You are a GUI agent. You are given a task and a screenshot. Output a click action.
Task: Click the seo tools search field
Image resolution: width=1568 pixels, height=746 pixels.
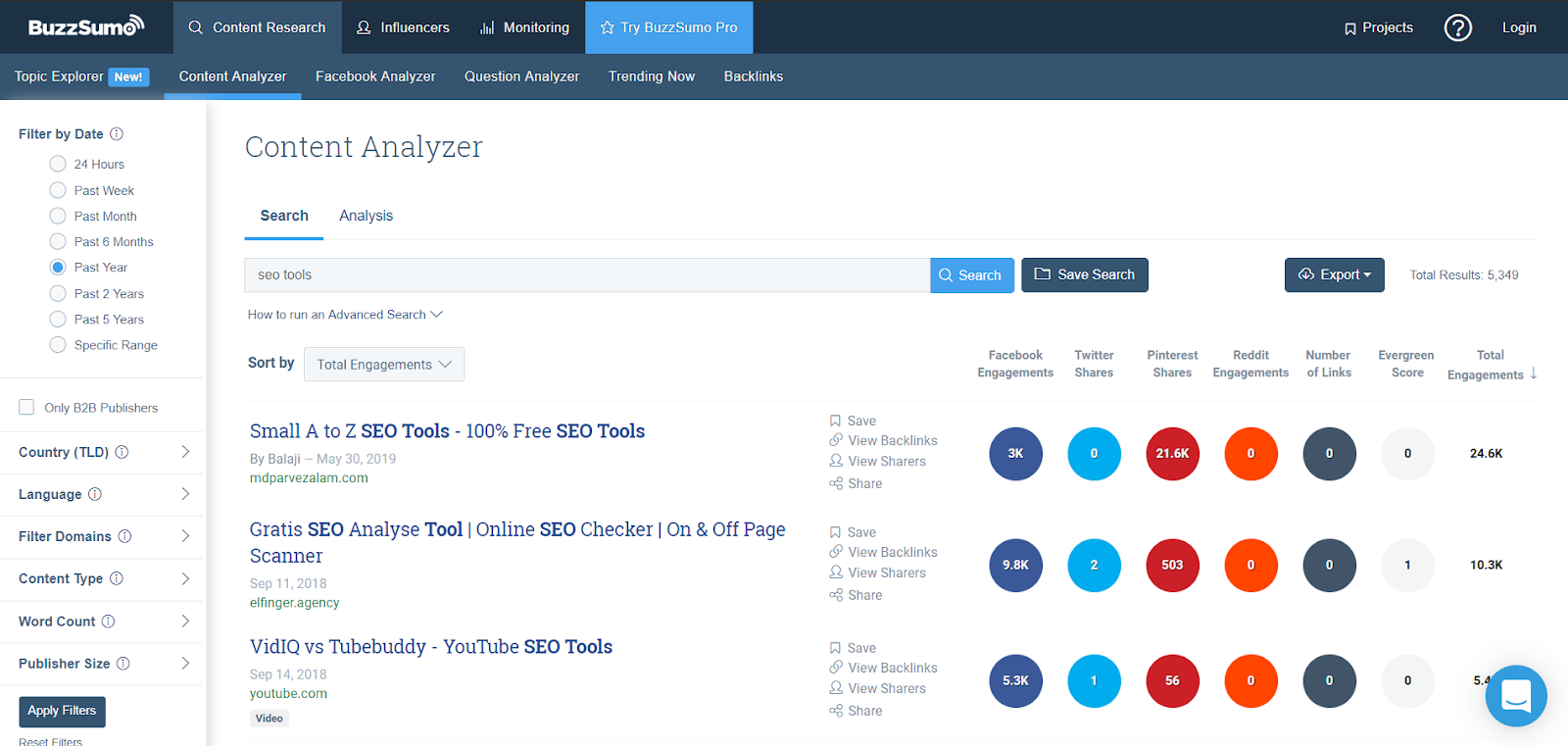click(x=587, y=275)
